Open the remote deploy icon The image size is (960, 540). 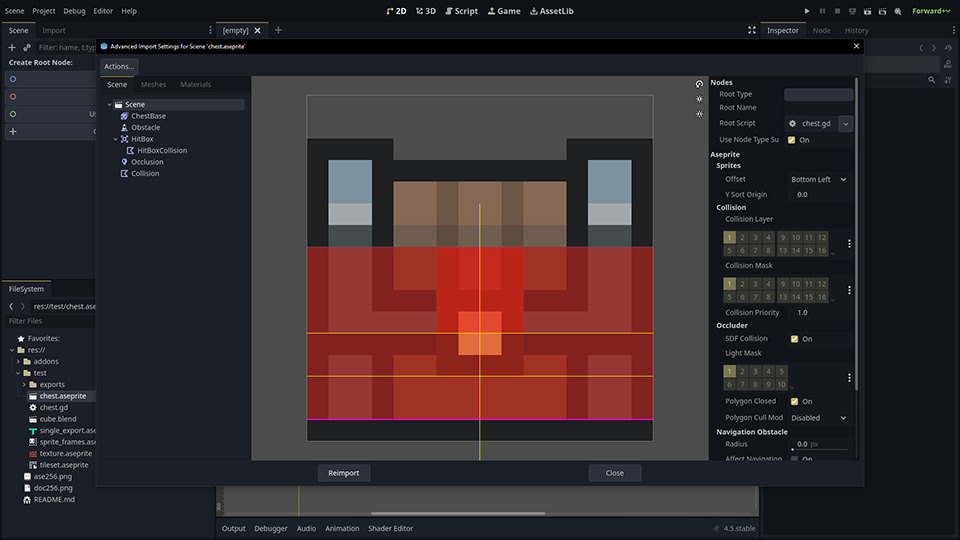[852, 11]
